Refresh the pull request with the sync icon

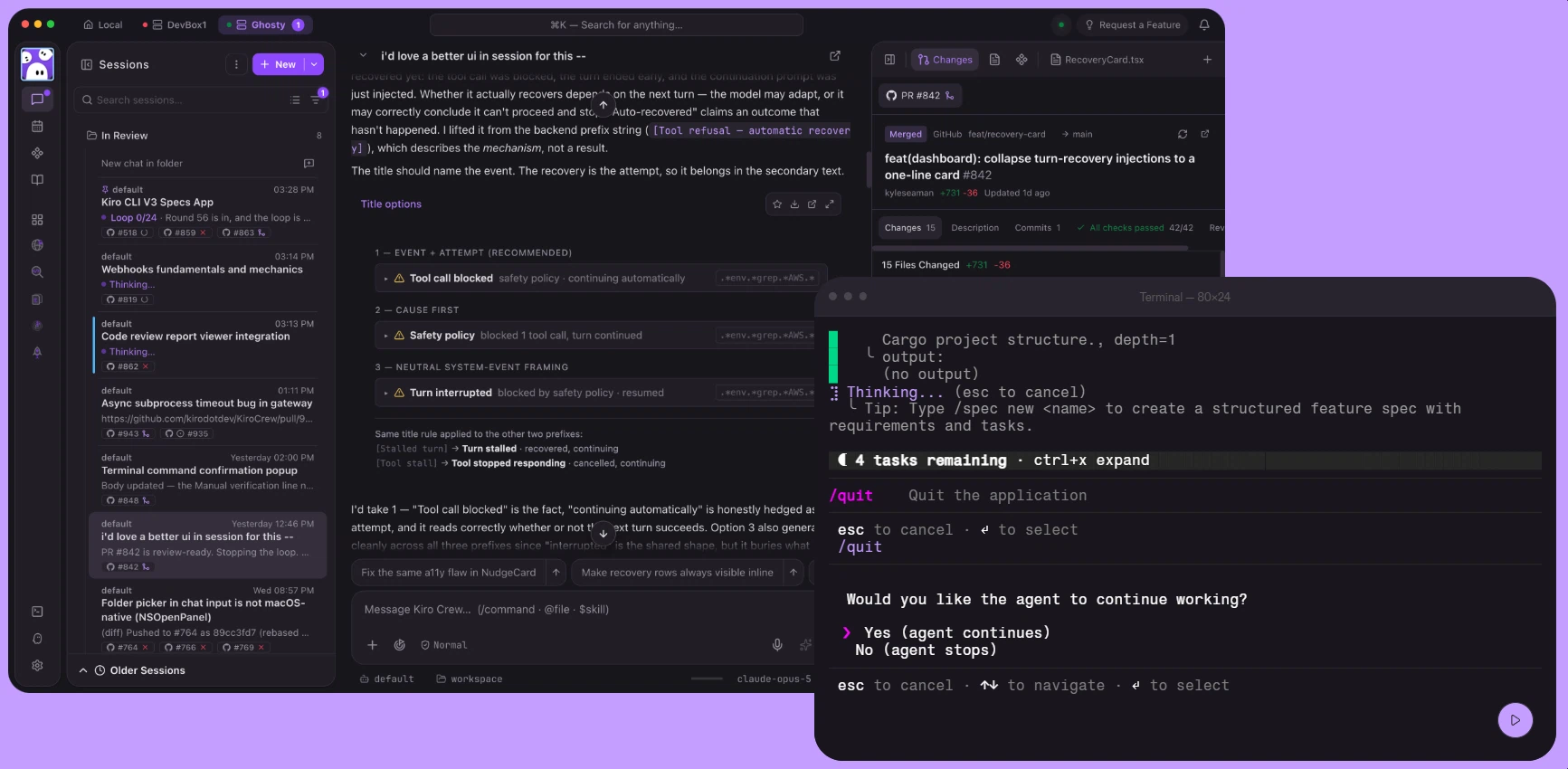pyautogui.click(x=1183, y=134)
